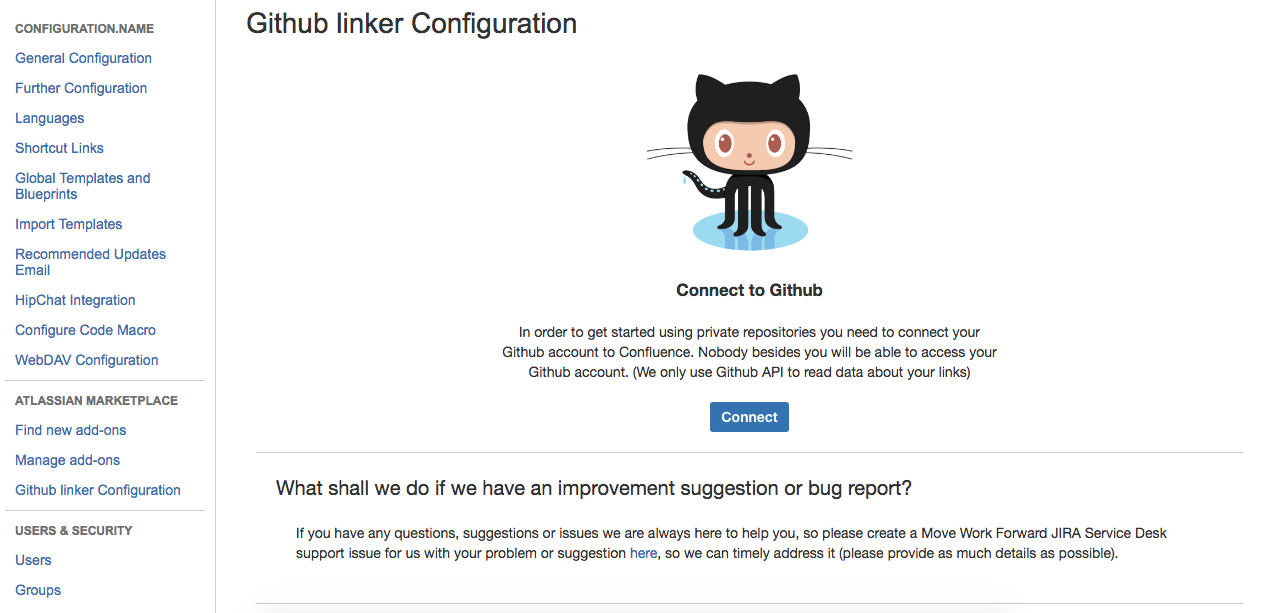Open the 'here' support link

[643, 553]
